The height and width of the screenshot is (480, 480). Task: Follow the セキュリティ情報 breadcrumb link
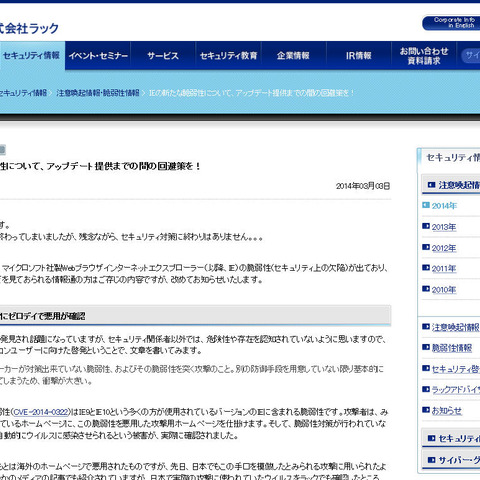23,93
